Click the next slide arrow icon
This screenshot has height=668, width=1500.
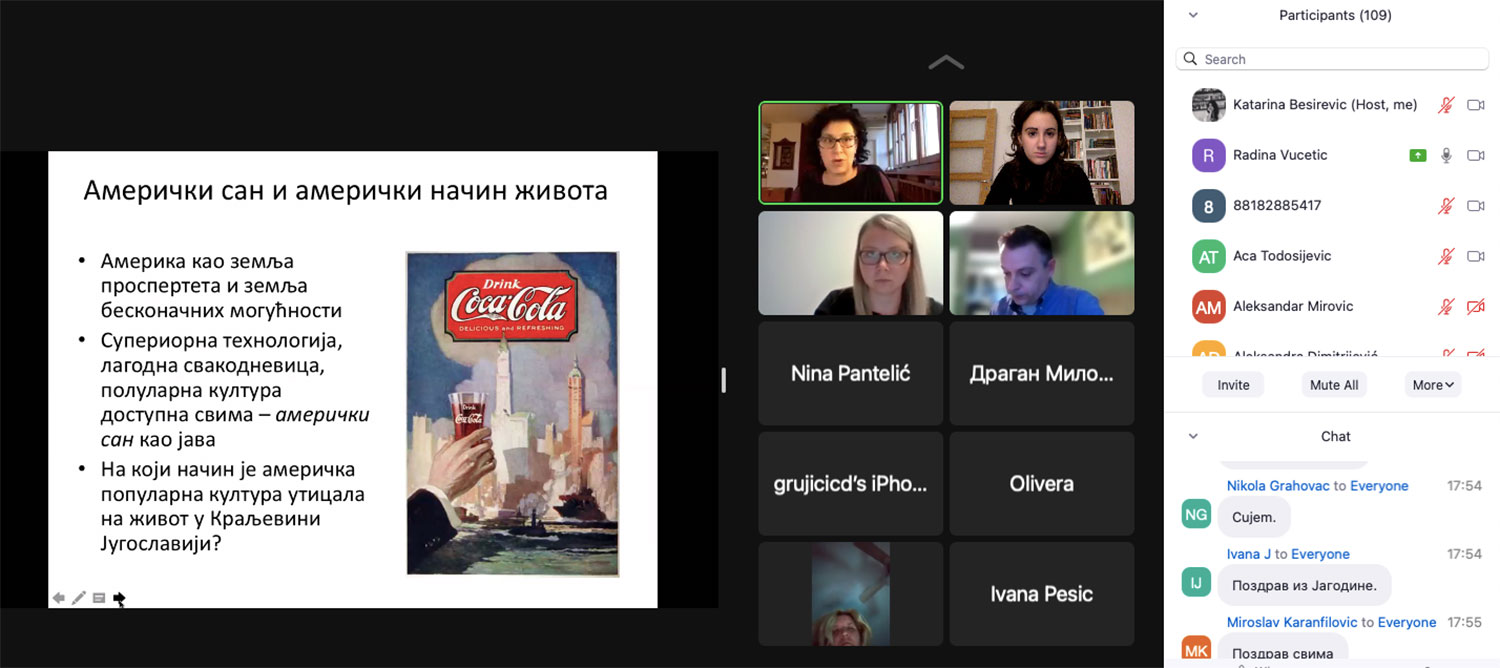tap(119, 598)
